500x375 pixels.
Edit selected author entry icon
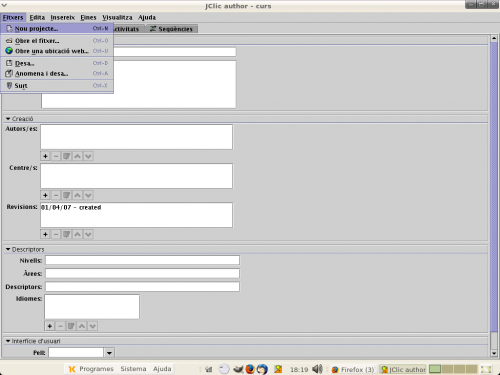tap(67, 156)
